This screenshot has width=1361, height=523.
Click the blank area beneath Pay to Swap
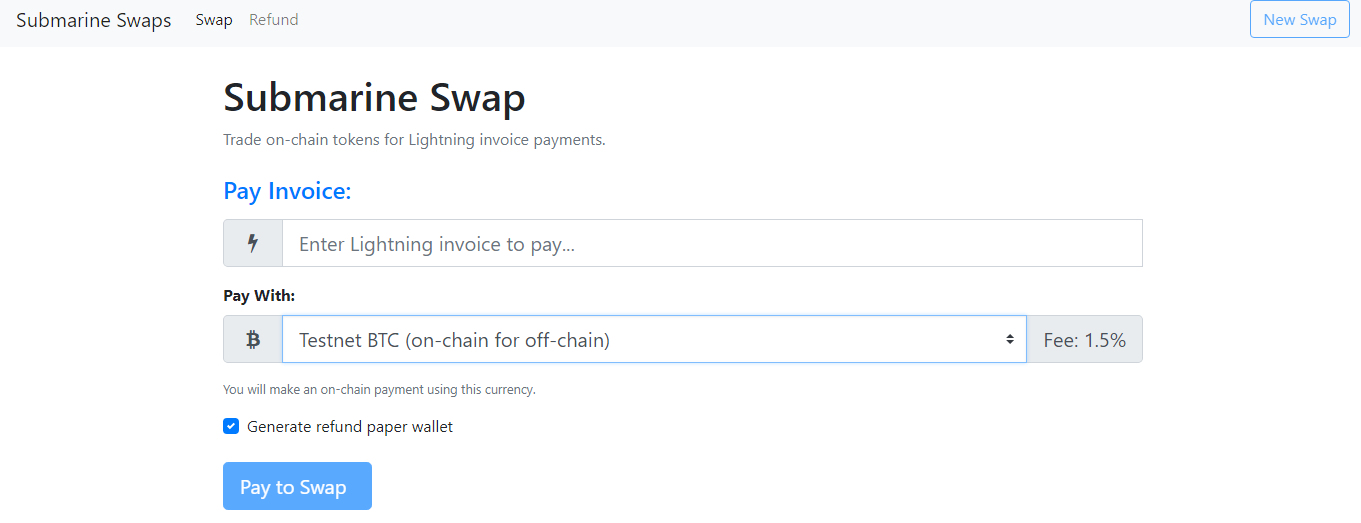click(x=680, y=517)
